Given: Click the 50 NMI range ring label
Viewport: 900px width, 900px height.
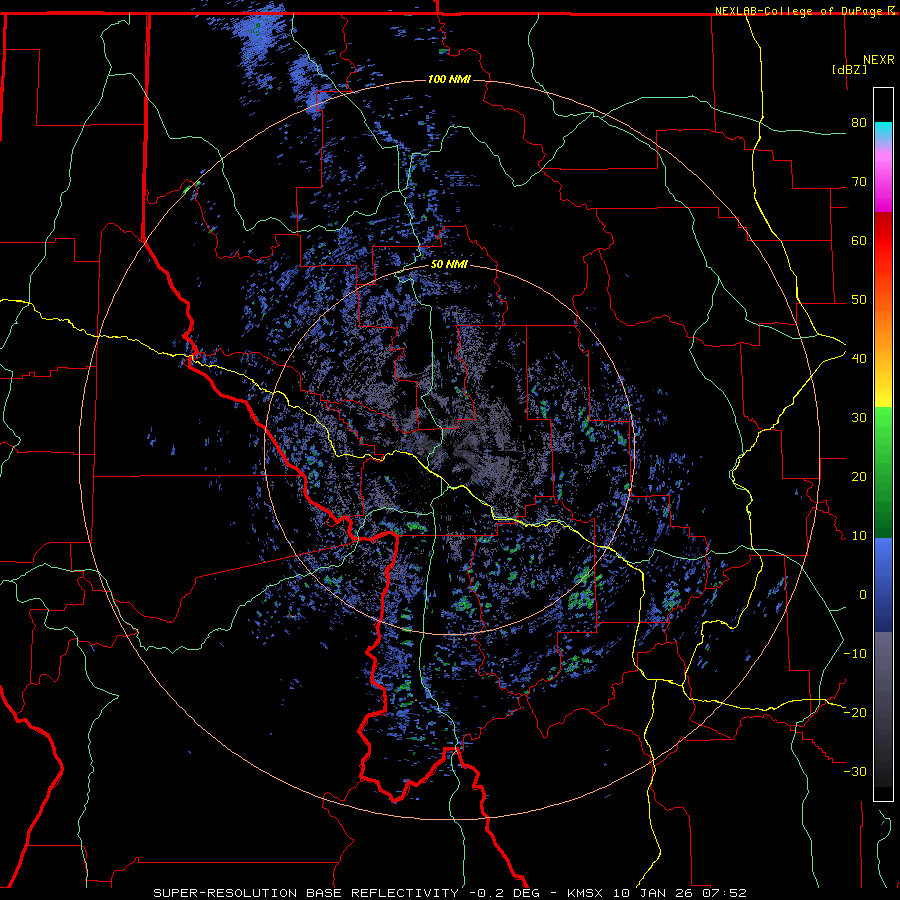Looking at the screenshot, I should pyautogui.click(x=449, y=265).
